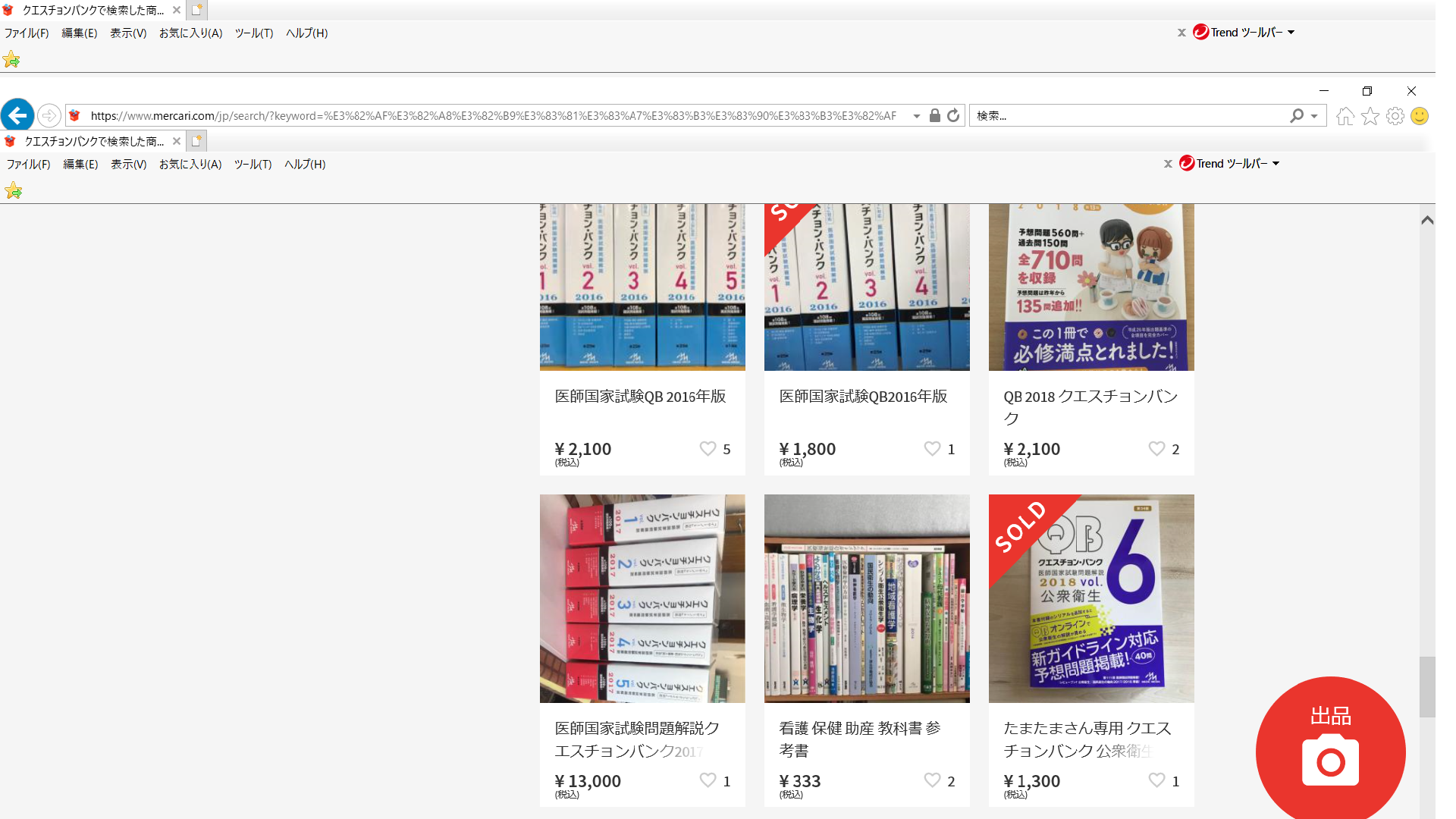This screenshot has height=819, width=1456.
Task: Click the vertical scrollbar thumb
Action: [x=1427, y=686]
